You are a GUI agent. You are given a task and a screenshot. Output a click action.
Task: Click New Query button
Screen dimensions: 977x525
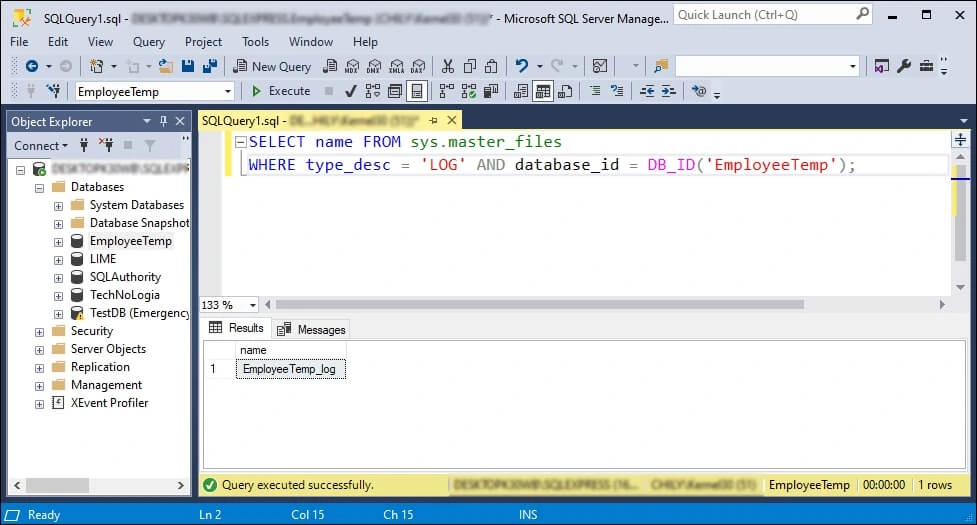pyautogui.click(x=272, y=67)
